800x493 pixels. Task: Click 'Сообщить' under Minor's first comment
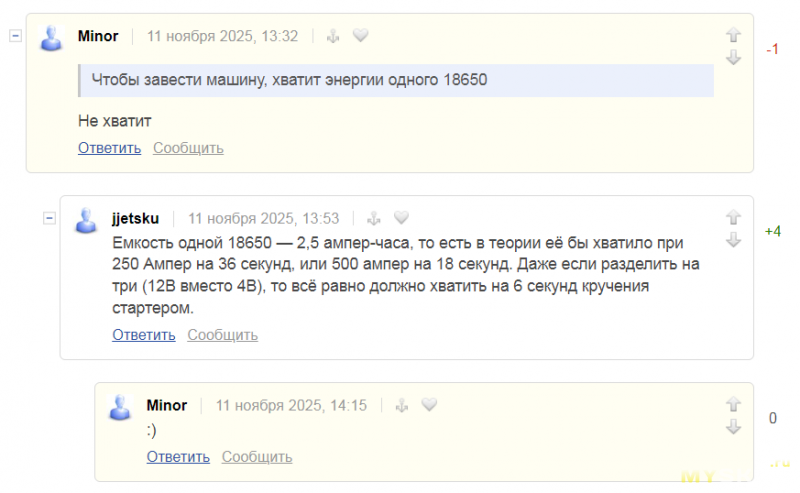coord(188,148)
